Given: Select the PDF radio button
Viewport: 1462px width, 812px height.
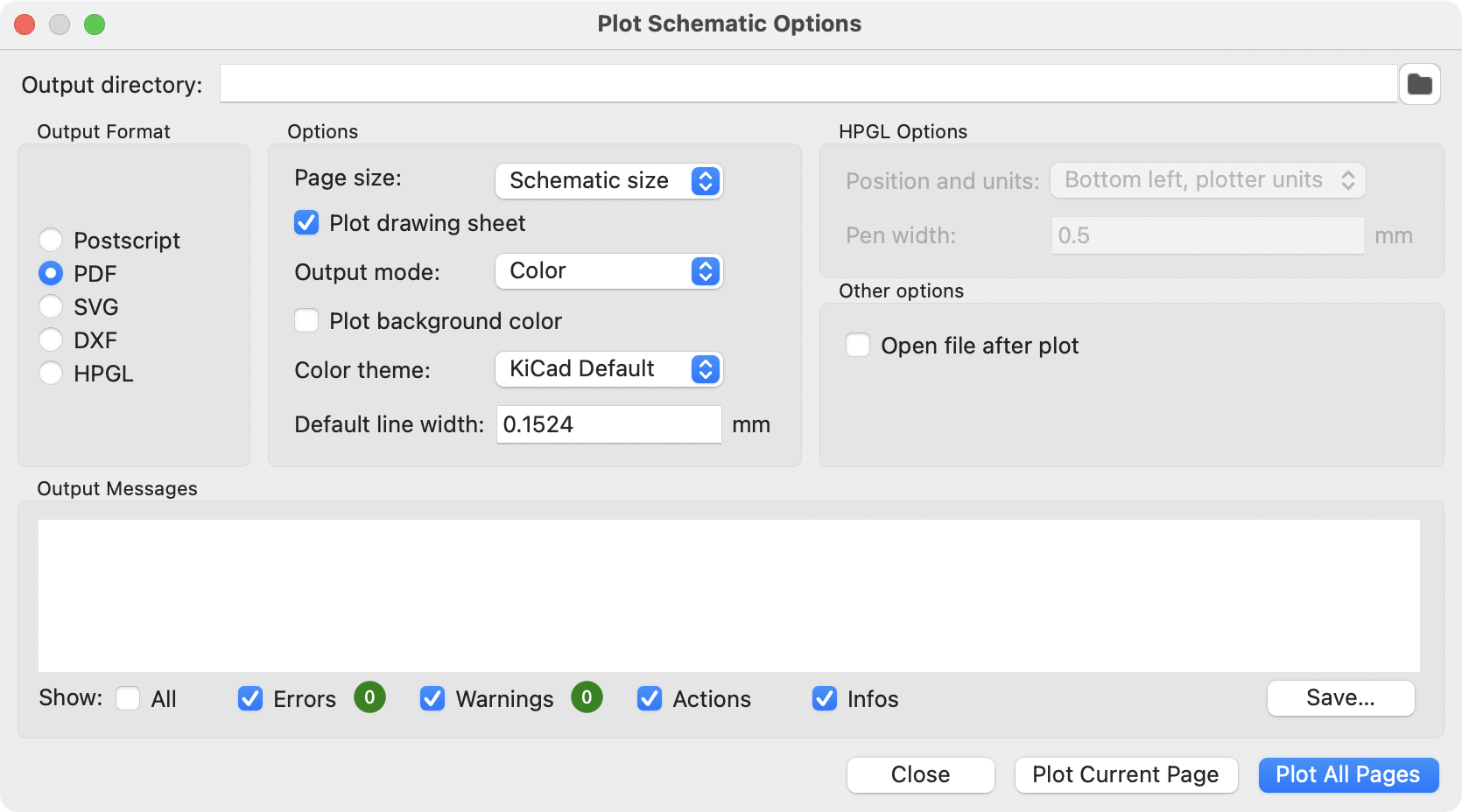Looking at the screenshot, I should pos(51,273).
